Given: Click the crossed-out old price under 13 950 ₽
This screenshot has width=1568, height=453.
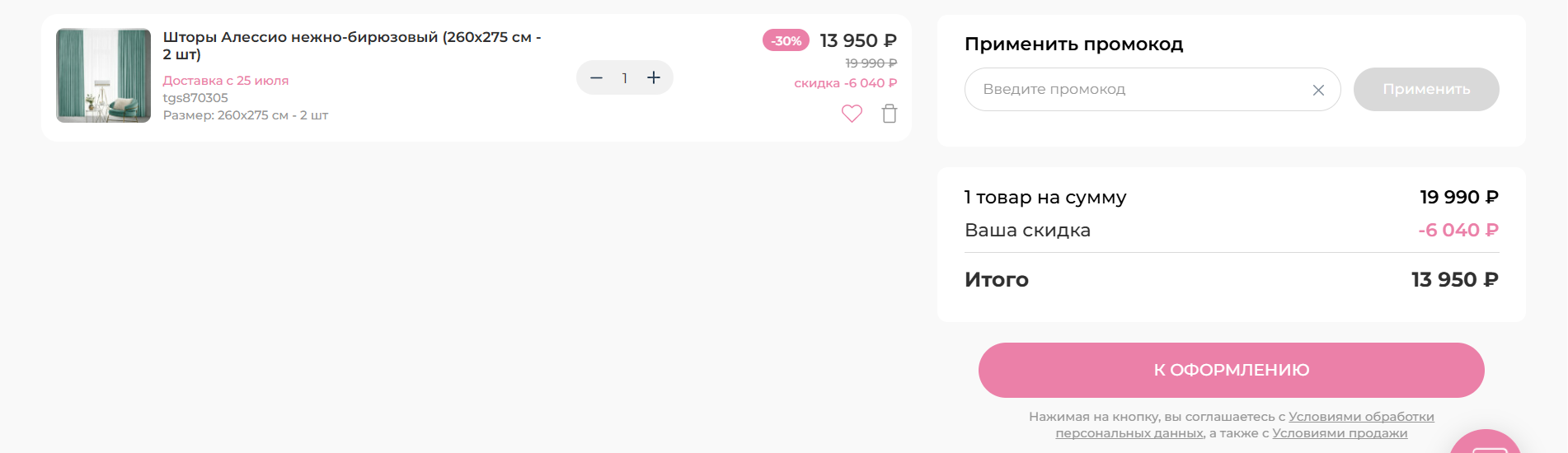Looking at the screenshot, I should click(x=871, y=63).
